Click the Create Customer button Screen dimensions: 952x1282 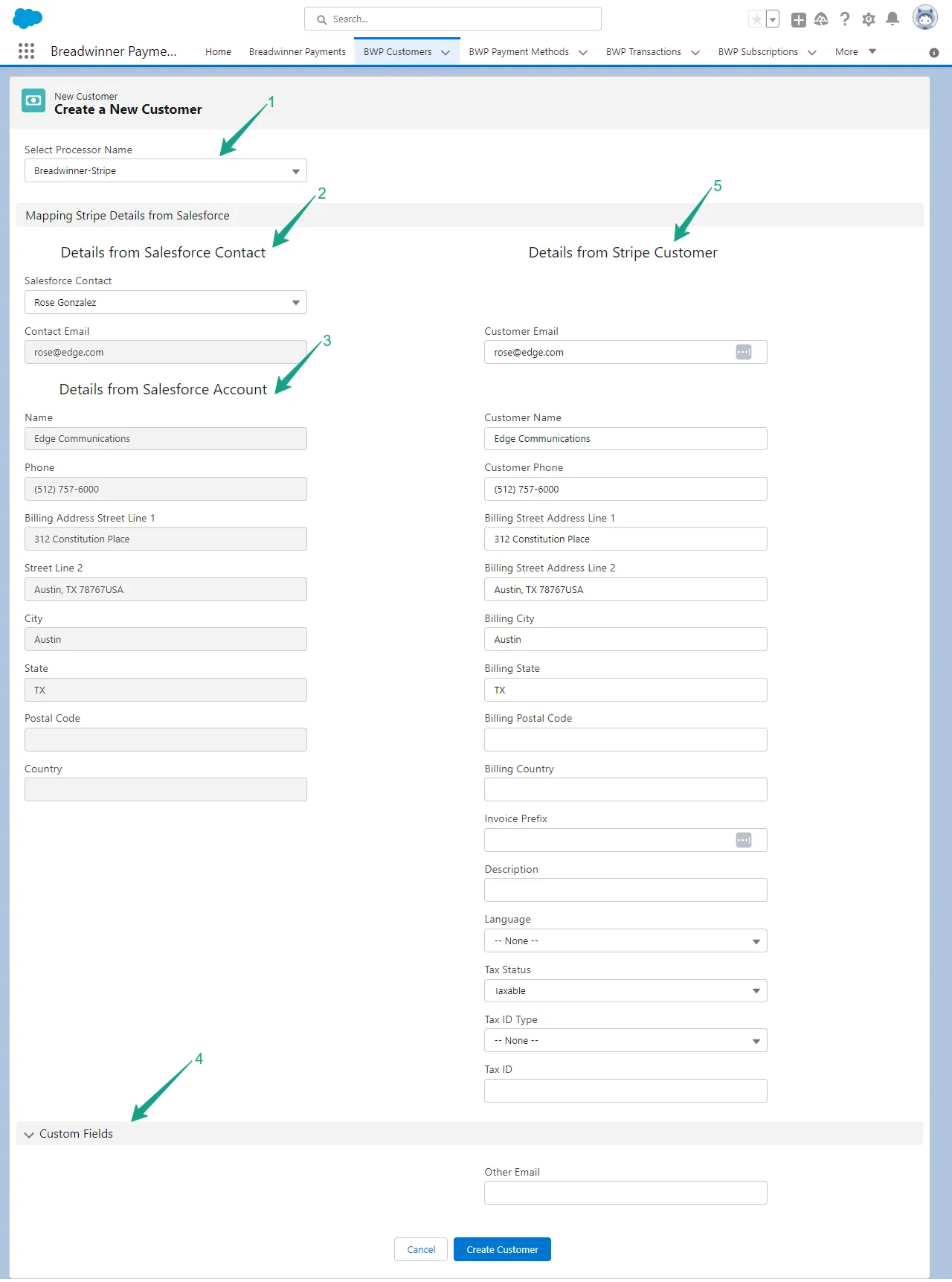click(x=502, y=1249)
